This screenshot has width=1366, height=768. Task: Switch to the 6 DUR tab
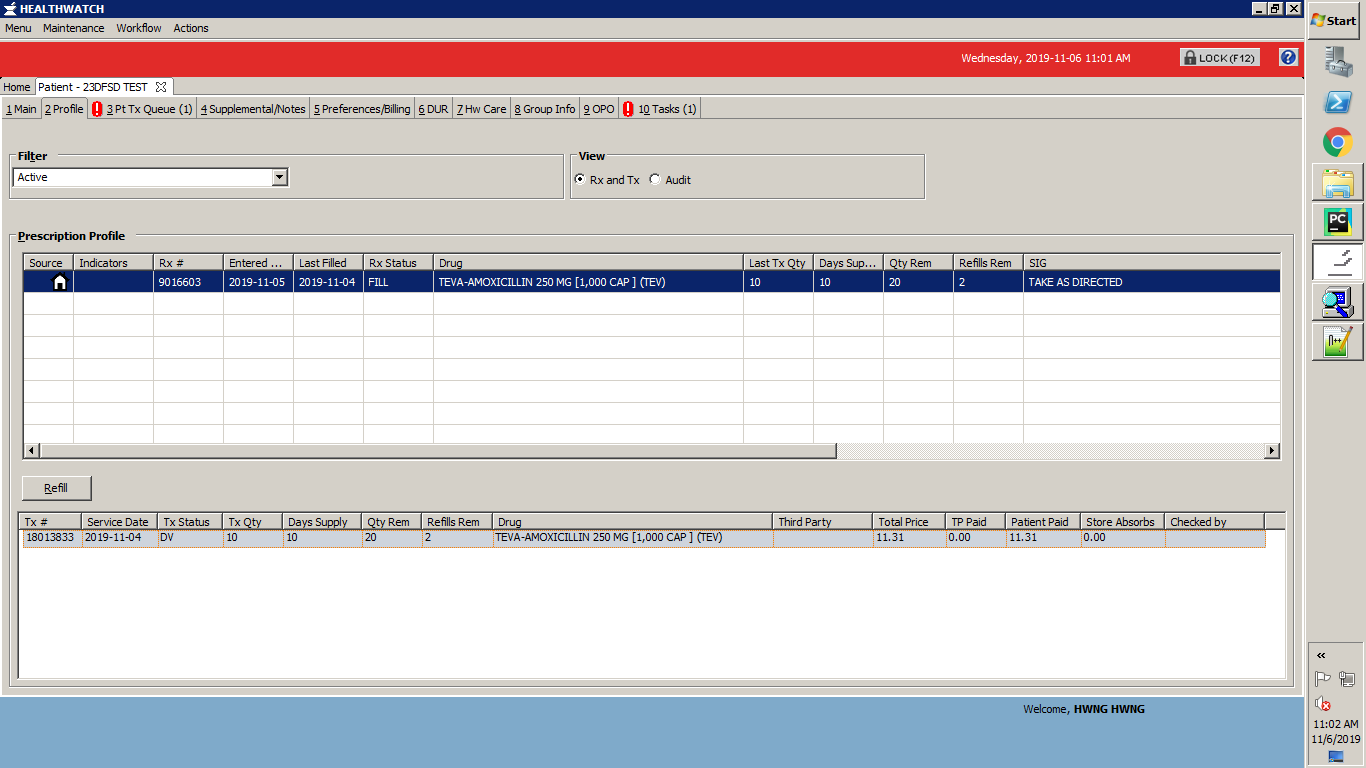(433, 108)
